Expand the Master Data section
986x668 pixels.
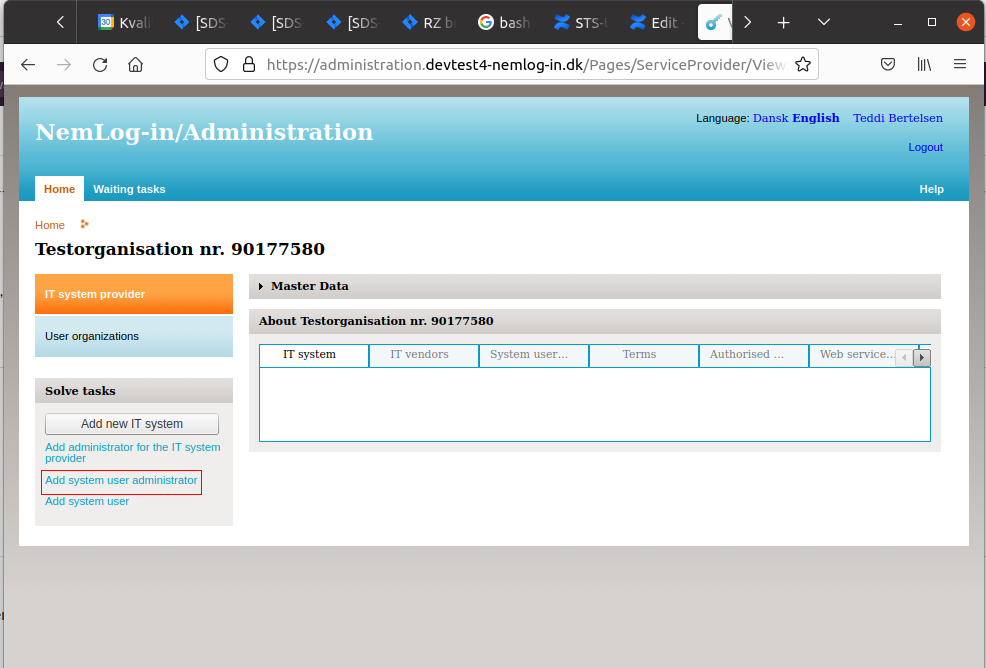pos(309,286)
